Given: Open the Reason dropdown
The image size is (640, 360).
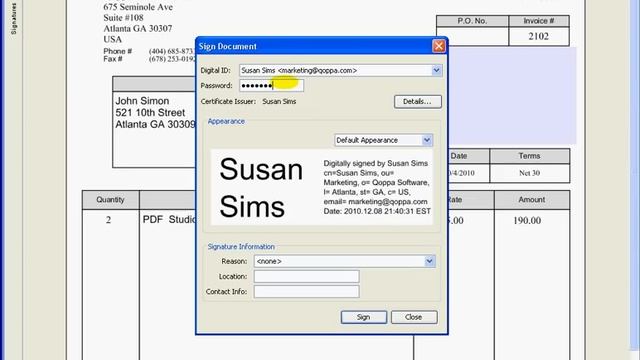Looking at the screenshot, I should click(x=429, y=261).
